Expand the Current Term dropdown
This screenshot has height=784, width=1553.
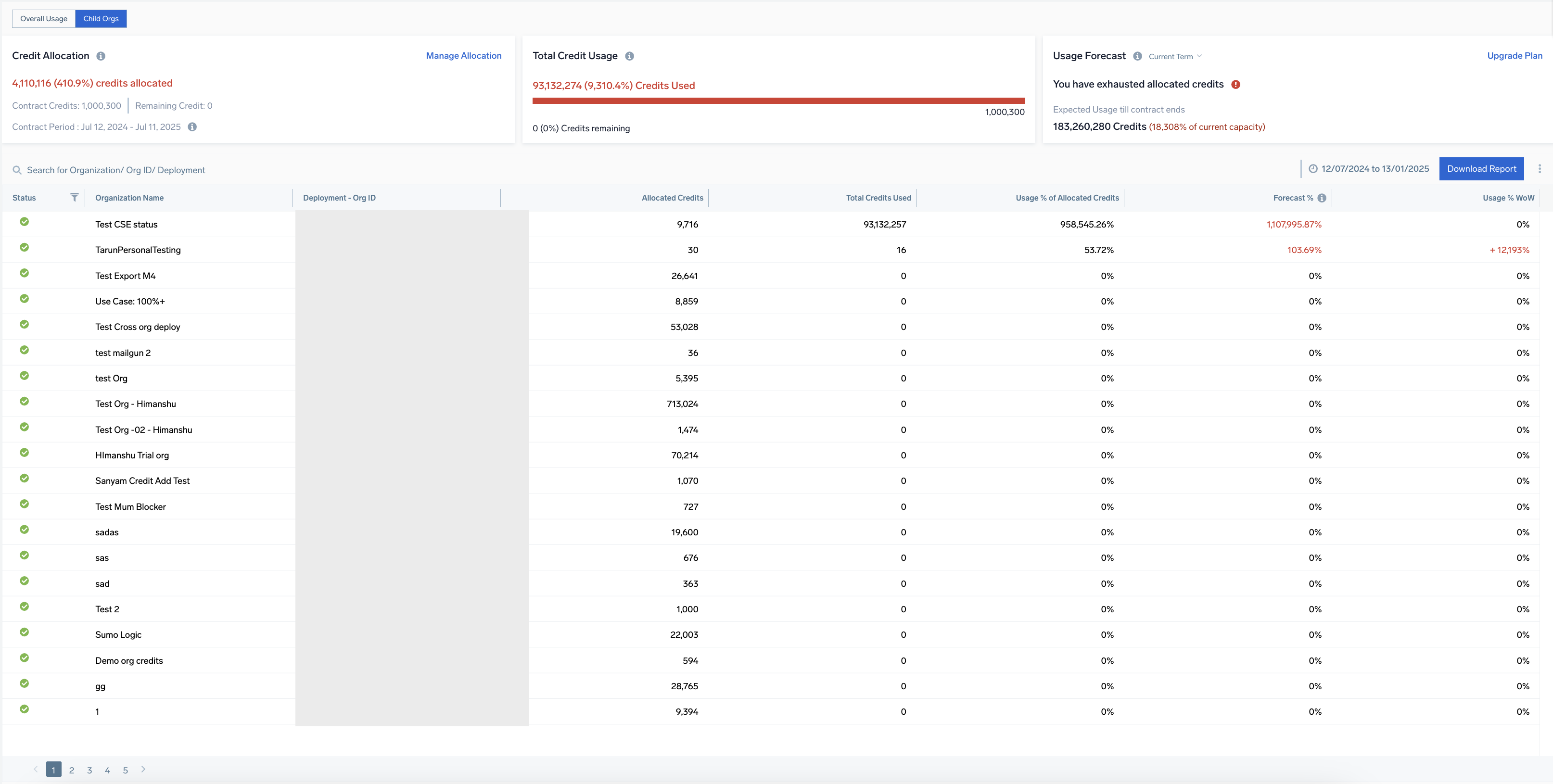click(1175, 57)
